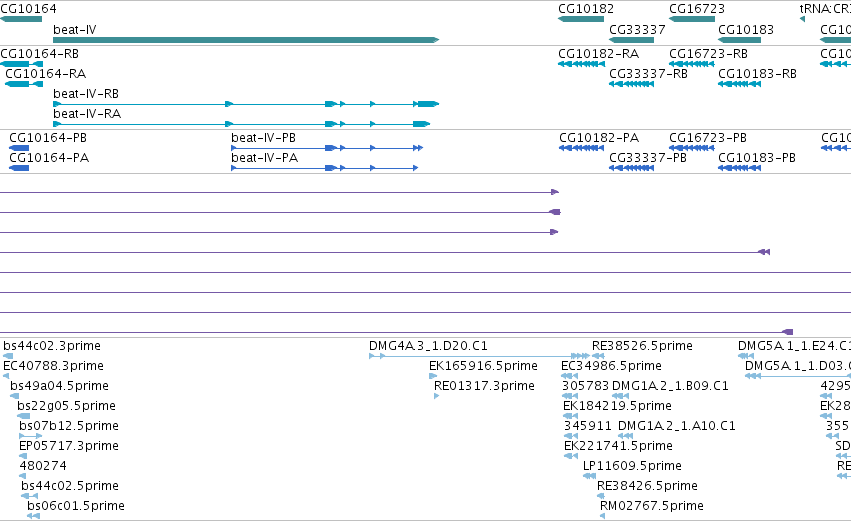Click the CG33337 gene label
Image resolution: width=851 pixels, height=521 pixels.
[x=637, y=30]
